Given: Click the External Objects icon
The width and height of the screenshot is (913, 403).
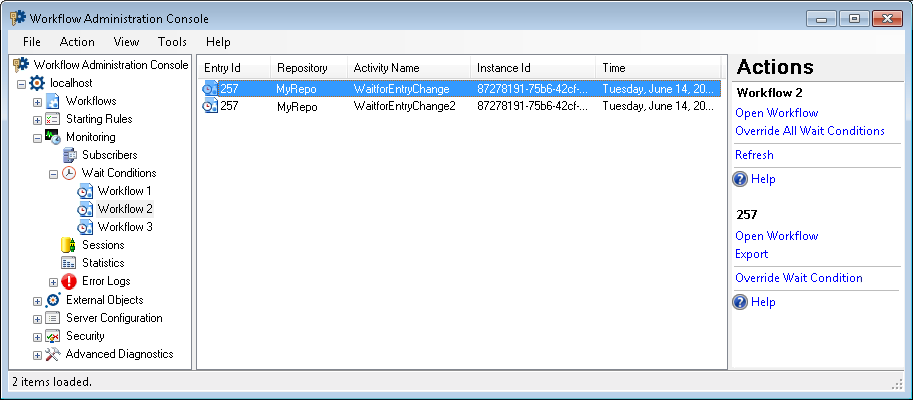Looking at the screenshot, I should point(53,300).
